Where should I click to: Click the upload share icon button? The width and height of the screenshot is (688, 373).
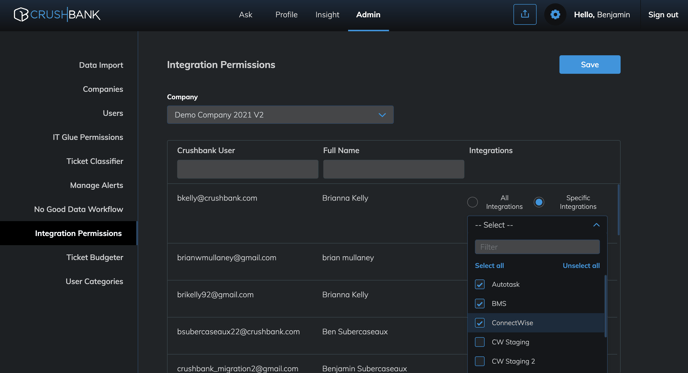[x=525, y=14]
